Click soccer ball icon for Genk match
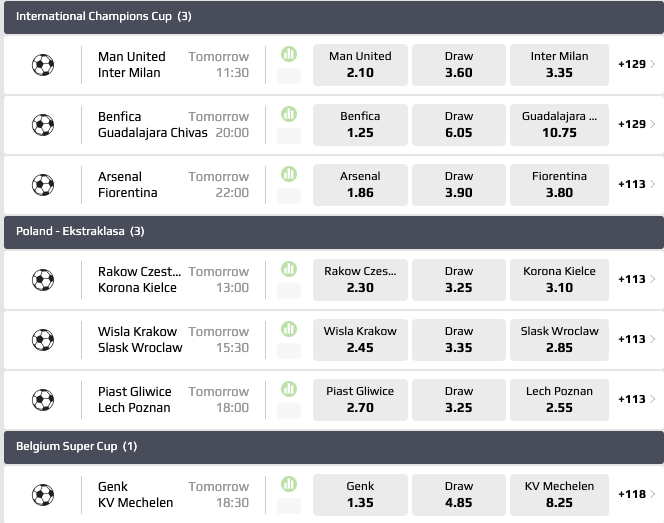The image size is (664, 523). [43, 495]
